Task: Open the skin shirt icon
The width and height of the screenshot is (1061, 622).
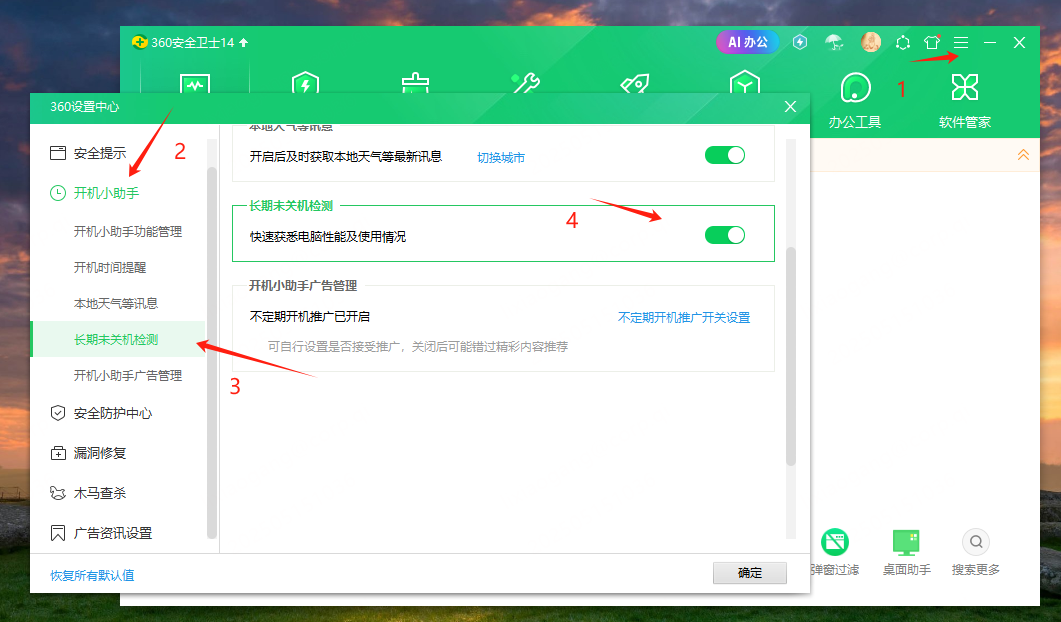Action: [932, 42]
